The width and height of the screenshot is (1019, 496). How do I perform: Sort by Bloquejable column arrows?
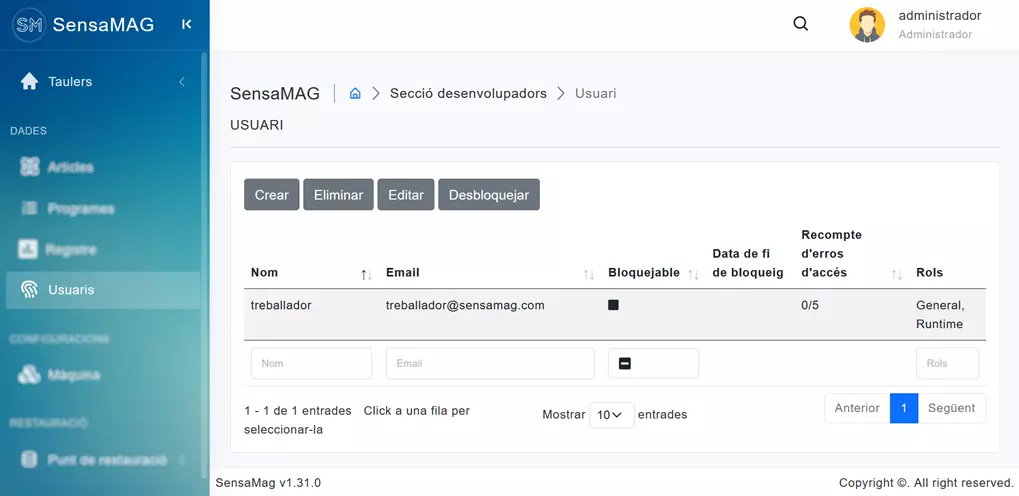(693, 273)
